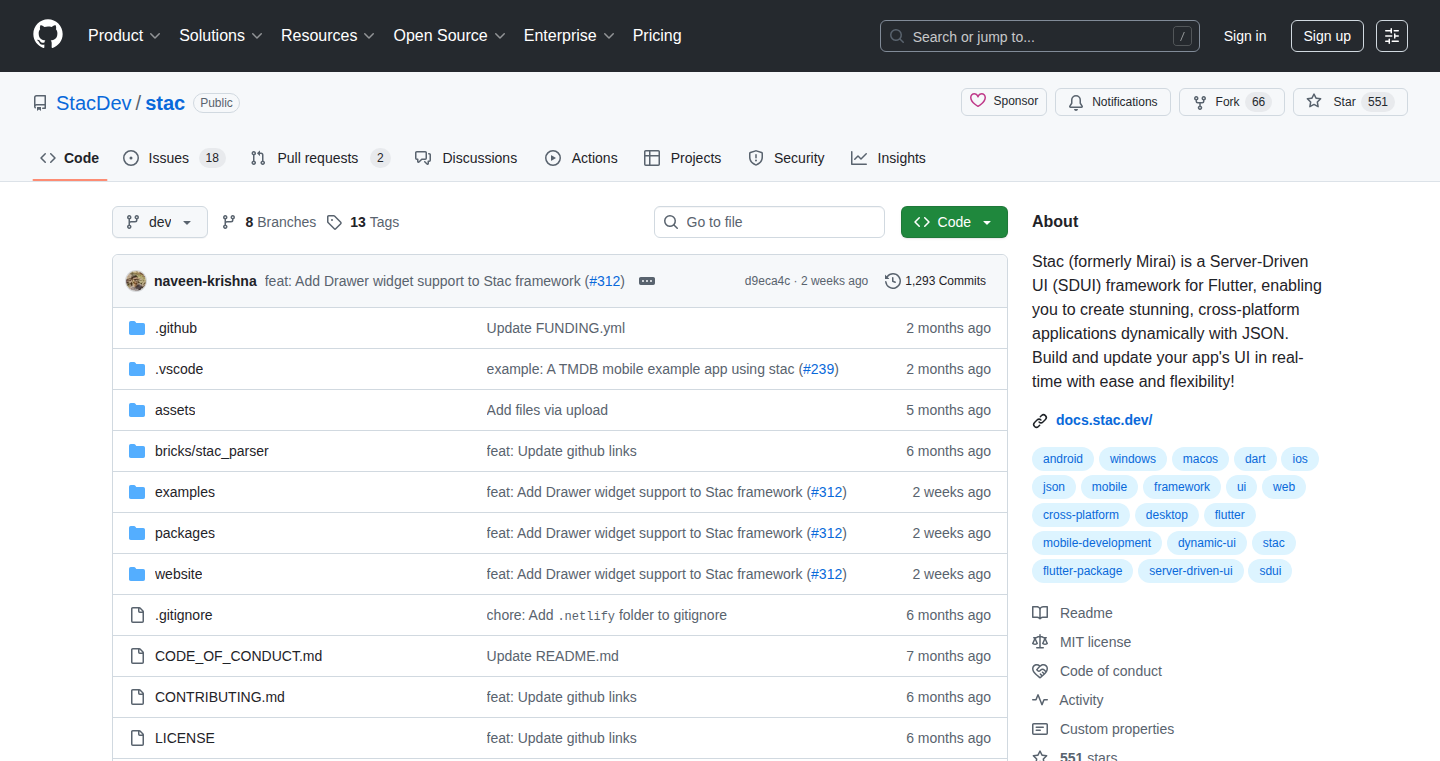1440x761 pixels.
Task: Click the Activity pulse icon
Action: point(1040,700)
